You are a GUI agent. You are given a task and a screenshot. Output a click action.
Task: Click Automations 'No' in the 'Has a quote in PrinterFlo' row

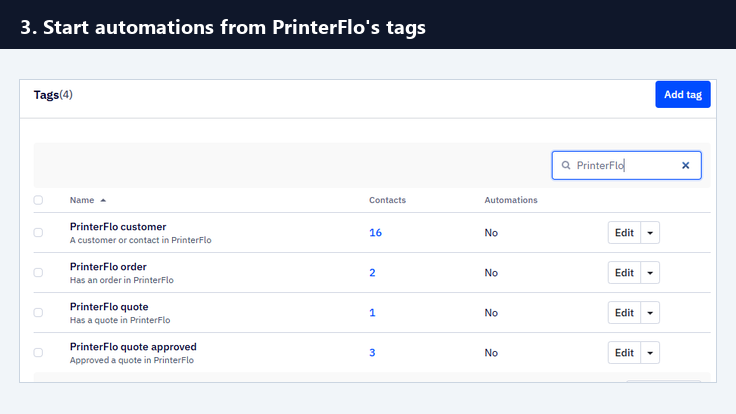coord(491,313)
